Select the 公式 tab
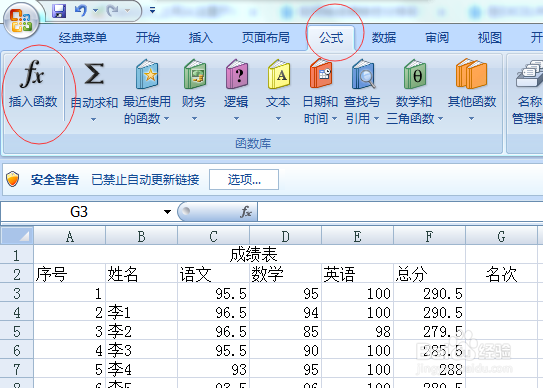 pos(331,37)
